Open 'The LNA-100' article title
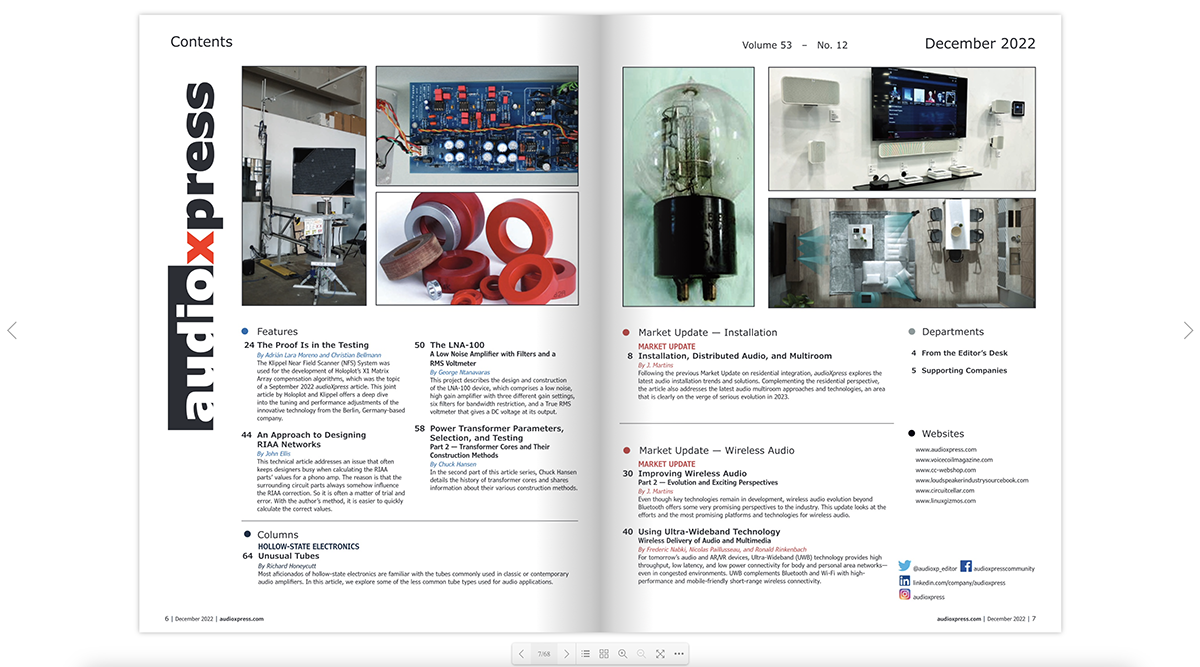Screen dimensions: 1200x667 click(457, 345)
